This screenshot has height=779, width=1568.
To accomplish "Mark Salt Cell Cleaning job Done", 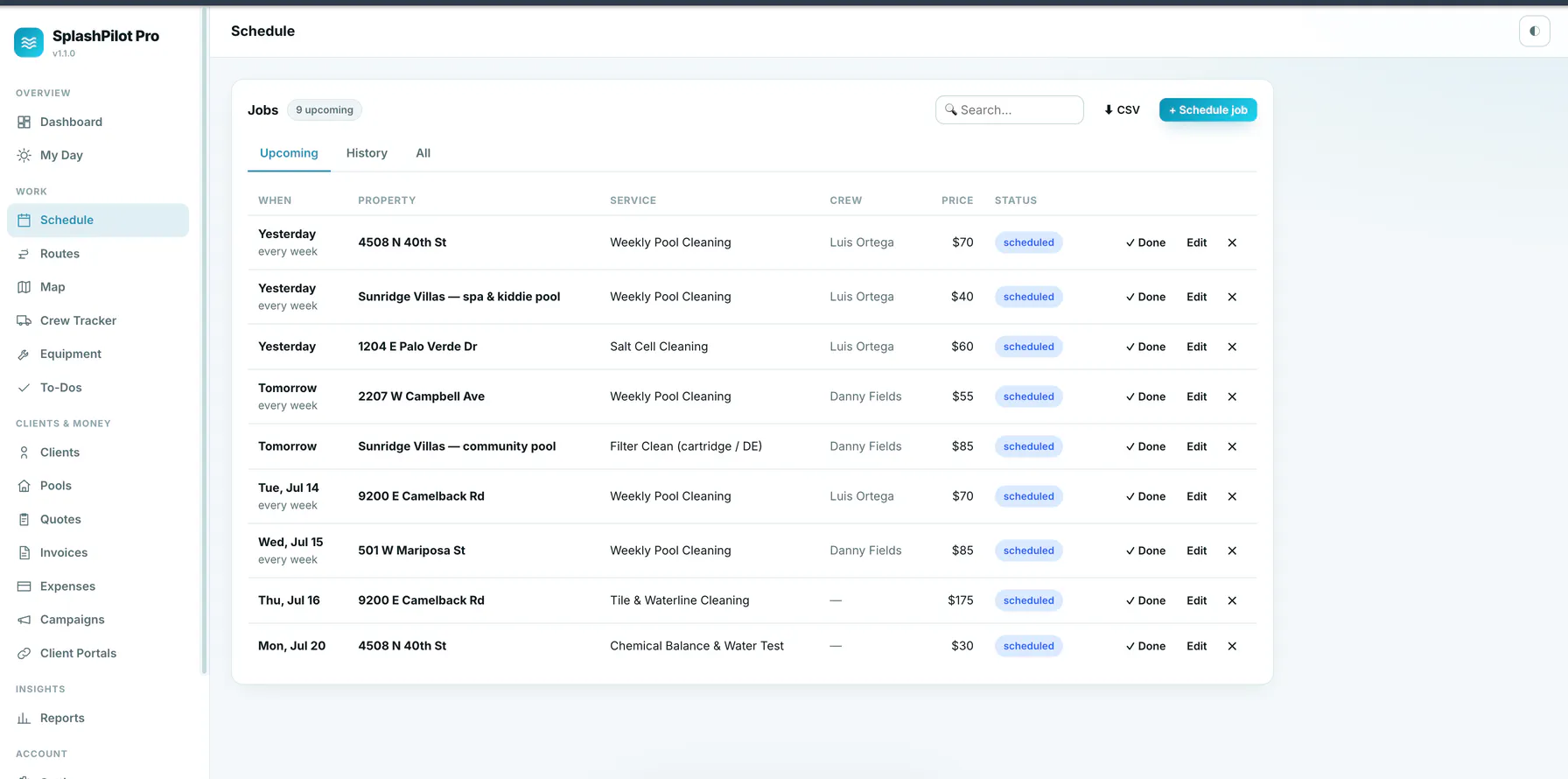I will coord(1145,347).
